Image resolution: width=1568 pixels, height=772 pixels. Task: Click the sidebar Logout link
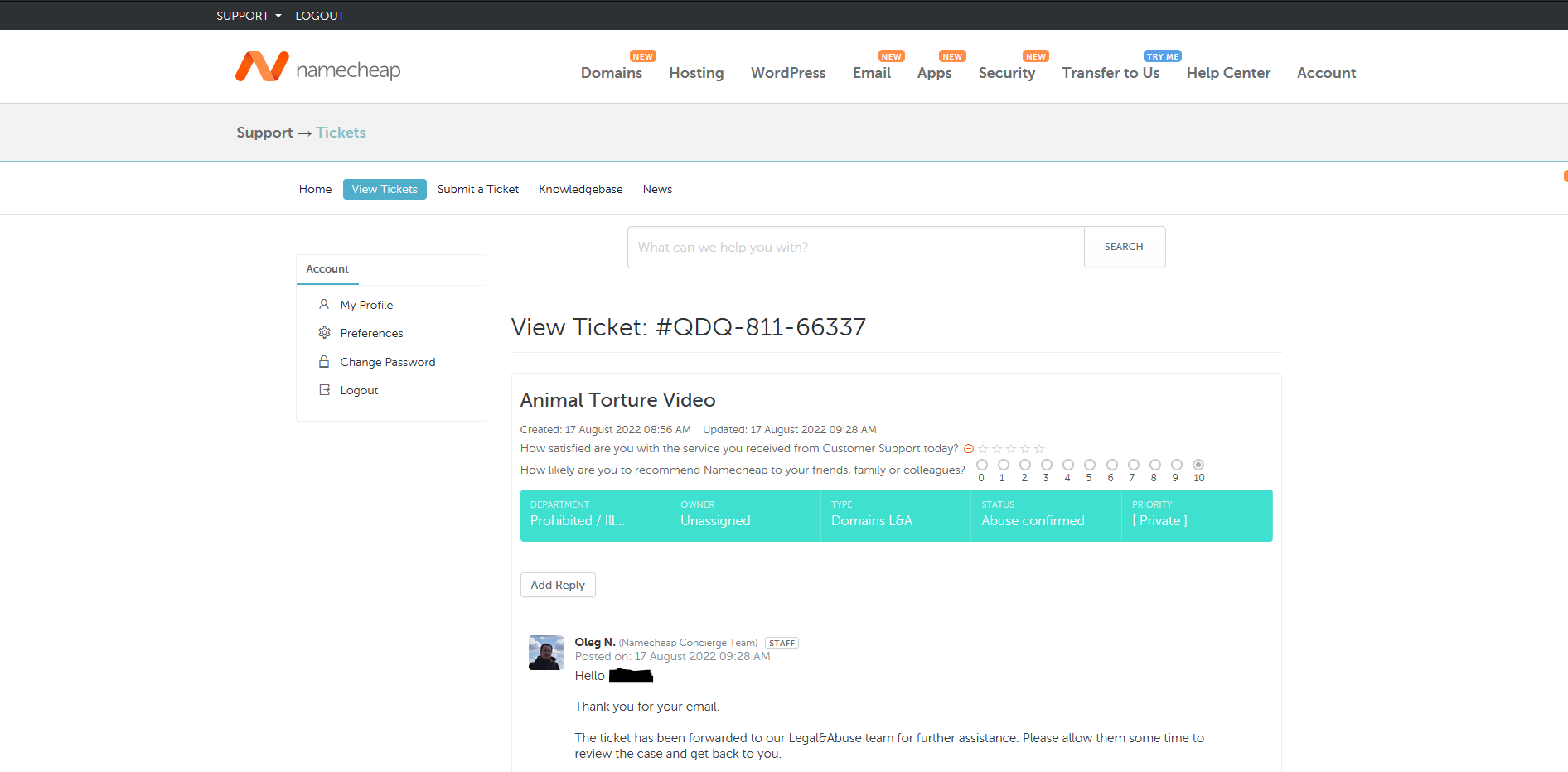tap(359, 390)
